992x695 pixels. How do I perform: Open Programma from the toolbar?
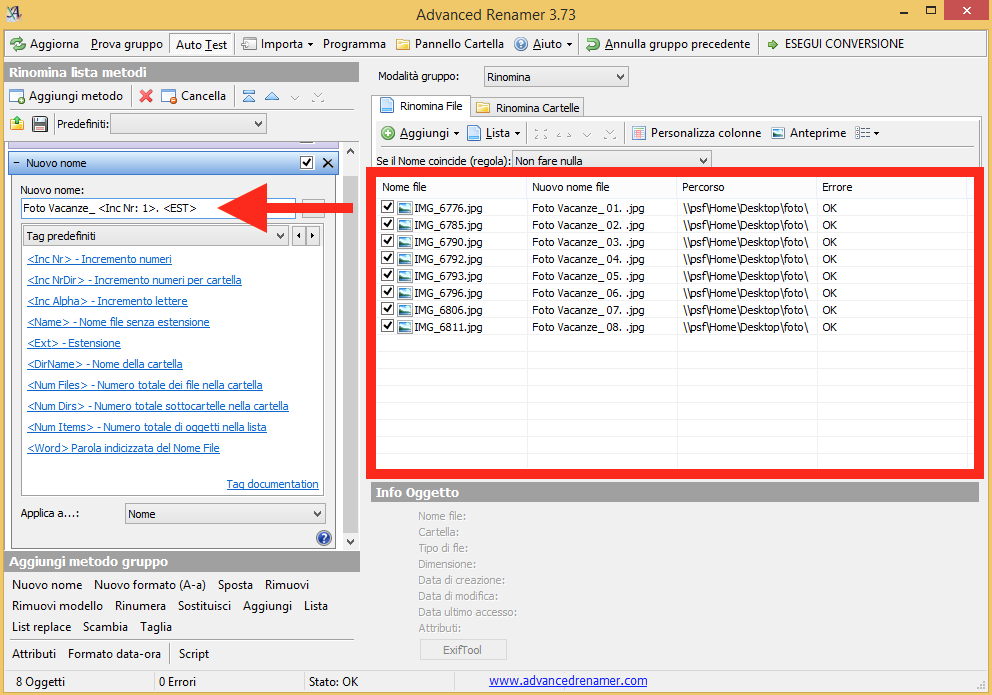coord(354,44)
